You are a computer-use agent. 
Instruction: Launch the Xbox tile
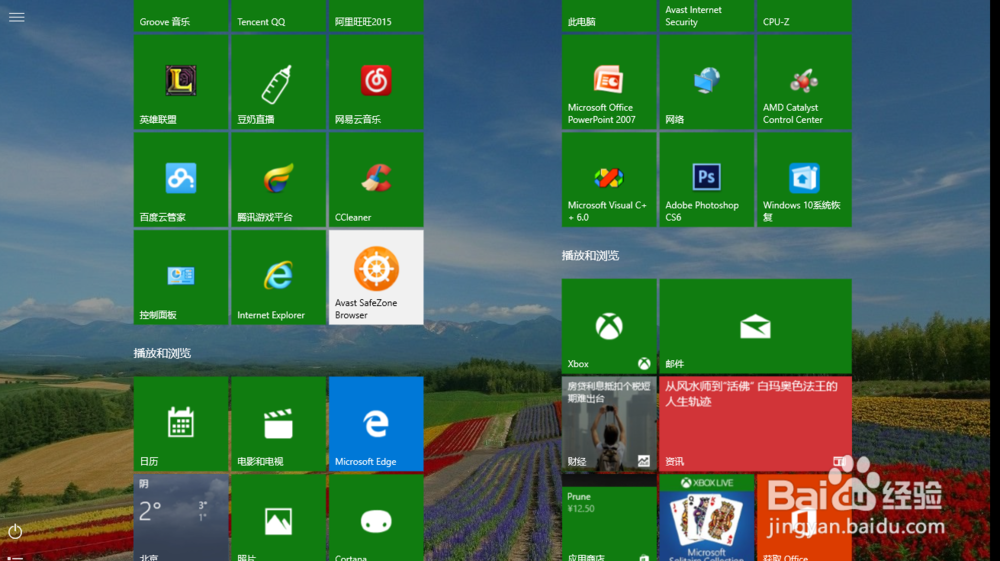(609, 326)
